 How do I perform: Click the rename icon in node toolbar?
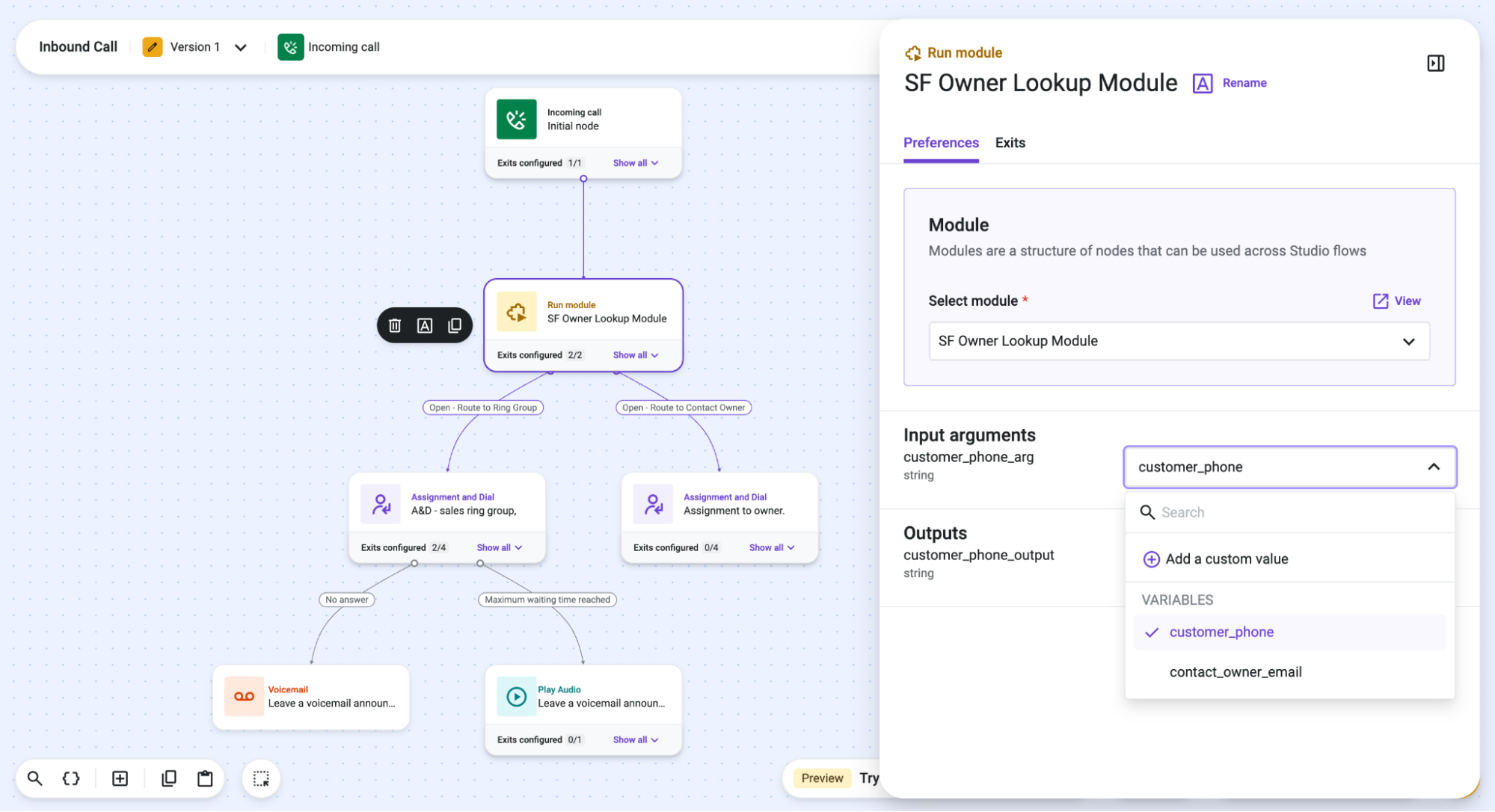(x=425, y=325)
